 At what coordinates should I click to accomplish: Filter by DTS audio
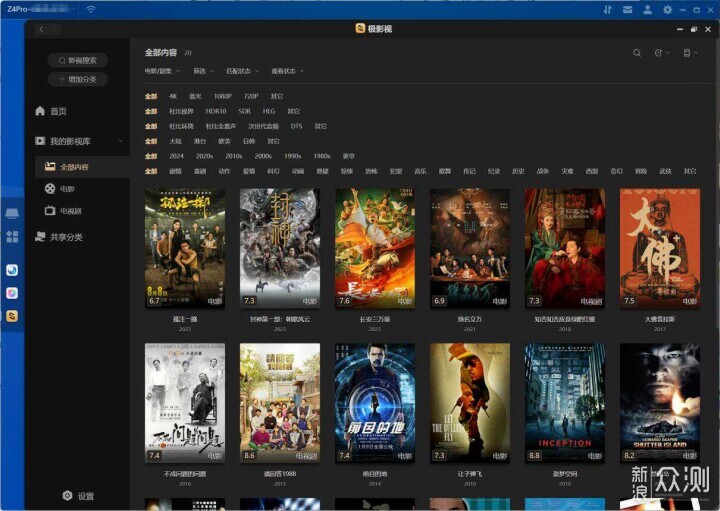[x=296, y=126]
